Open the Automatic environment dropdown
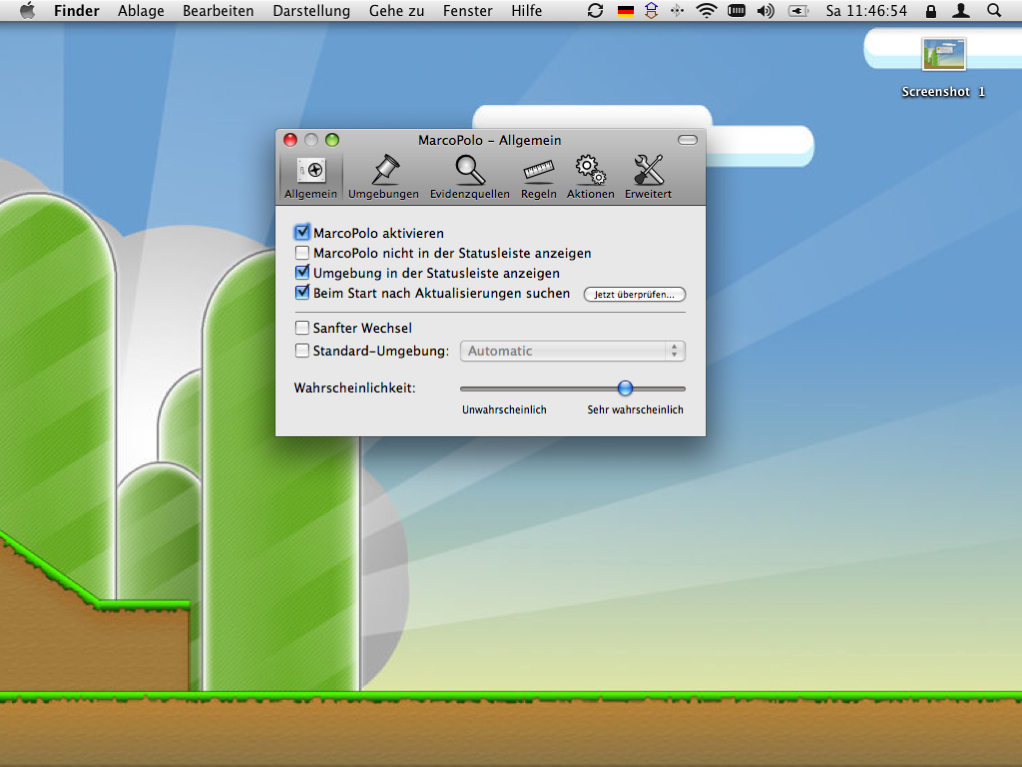1022x767 pixels. (x=572, y=351)
